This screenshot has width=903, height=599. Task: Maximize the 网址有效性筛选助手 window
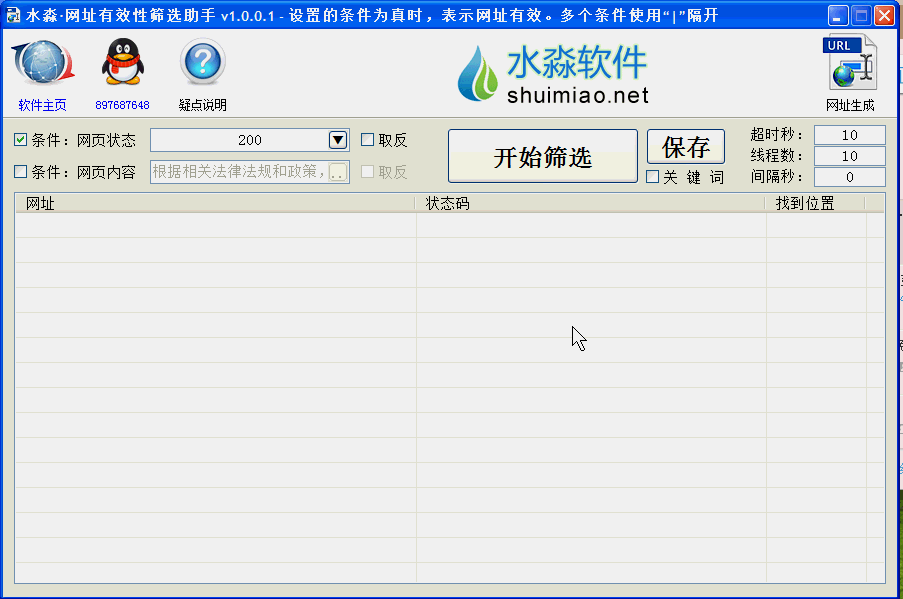pos(861,16)
